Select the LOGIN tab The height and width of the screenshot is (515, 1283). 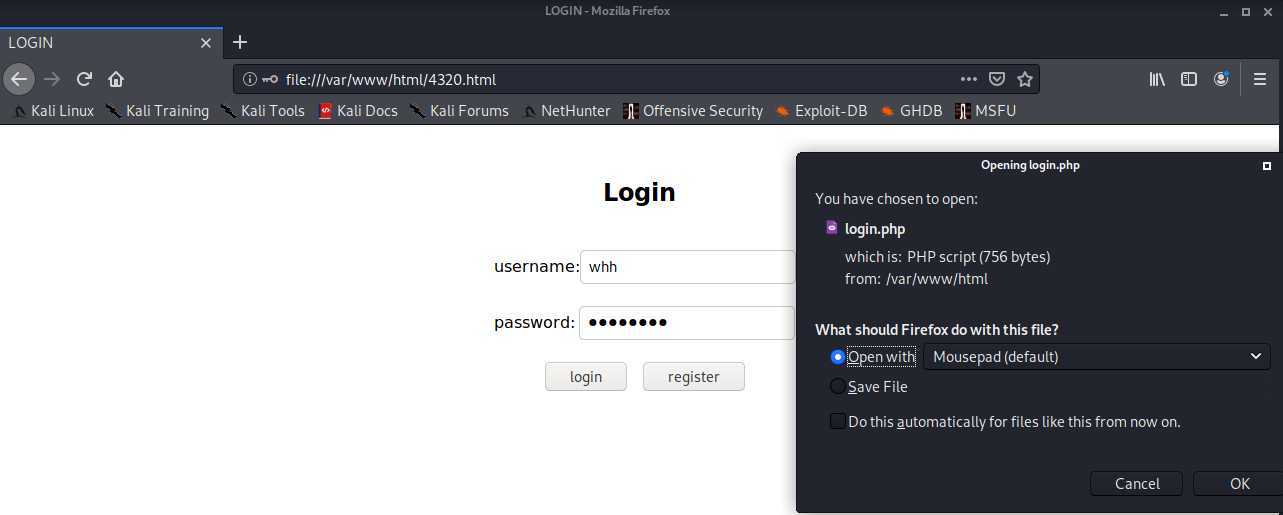(x=110, y=43)
